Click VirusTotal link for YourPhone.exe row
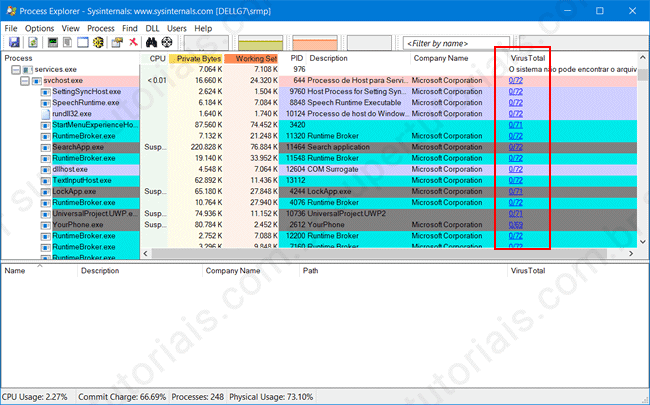This screenshot has width=650, height=405. 516,225
